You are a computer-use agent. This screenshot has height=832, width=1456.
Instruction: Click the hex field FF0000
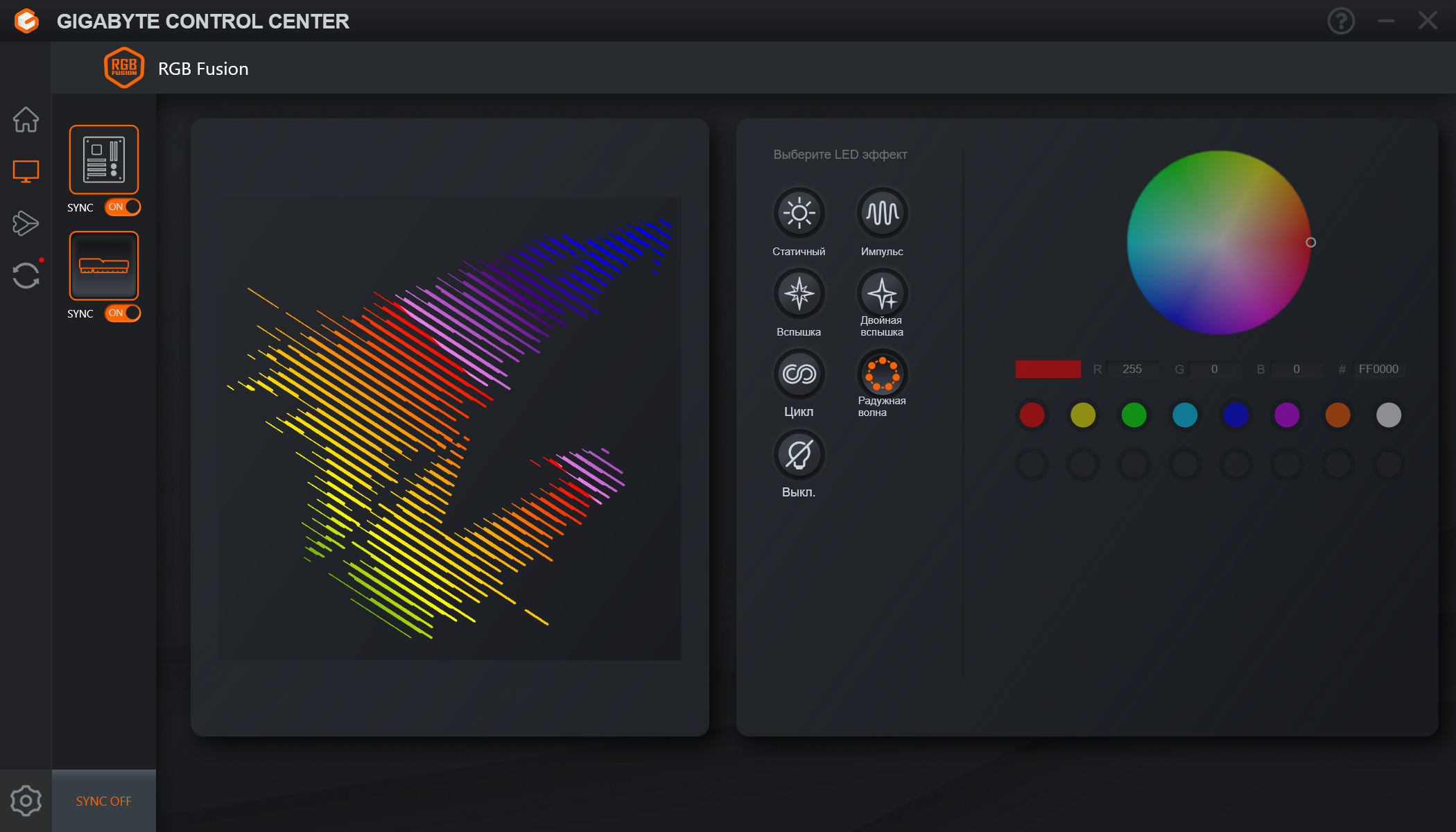click(1378, 369)
